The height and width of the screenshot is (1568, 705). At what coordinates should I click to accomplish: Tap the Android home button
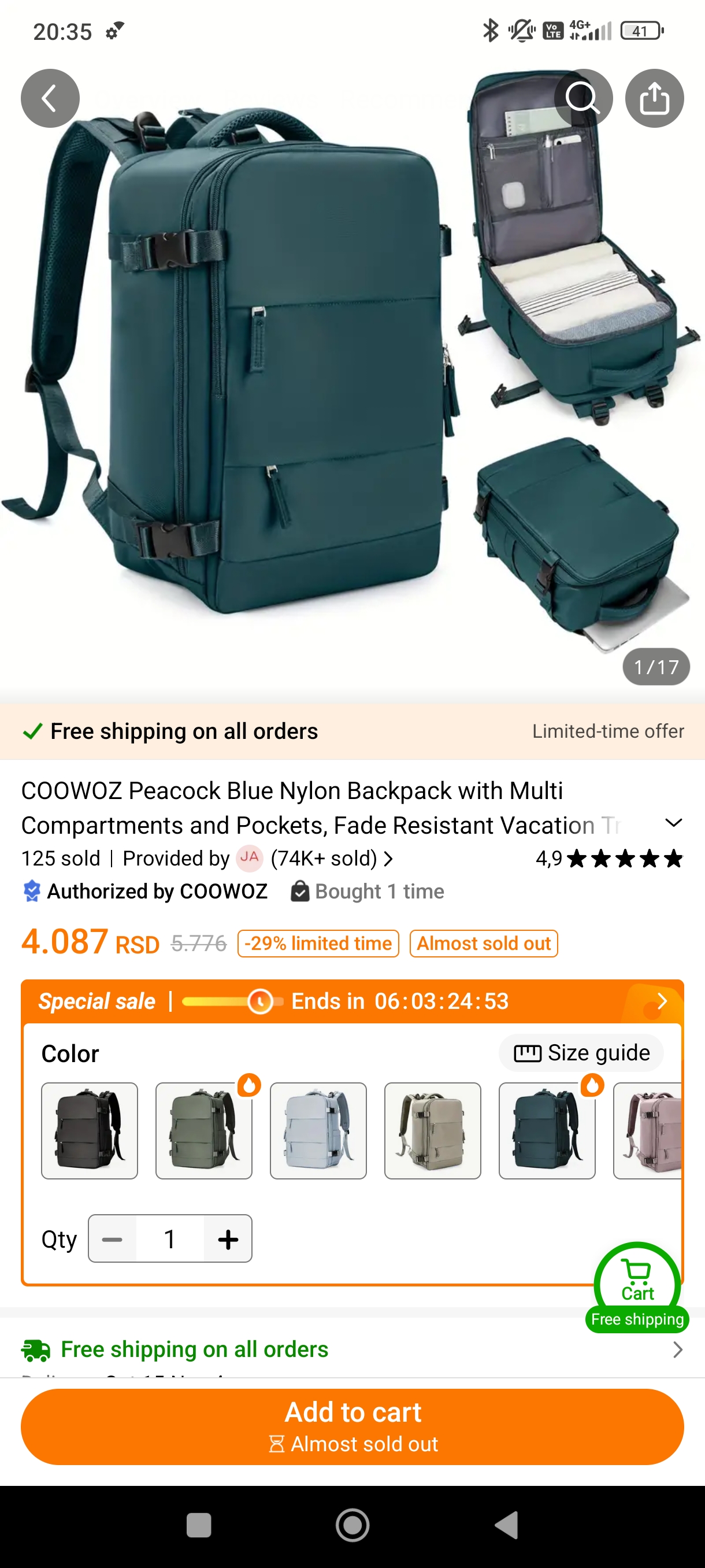point(352,1525)
